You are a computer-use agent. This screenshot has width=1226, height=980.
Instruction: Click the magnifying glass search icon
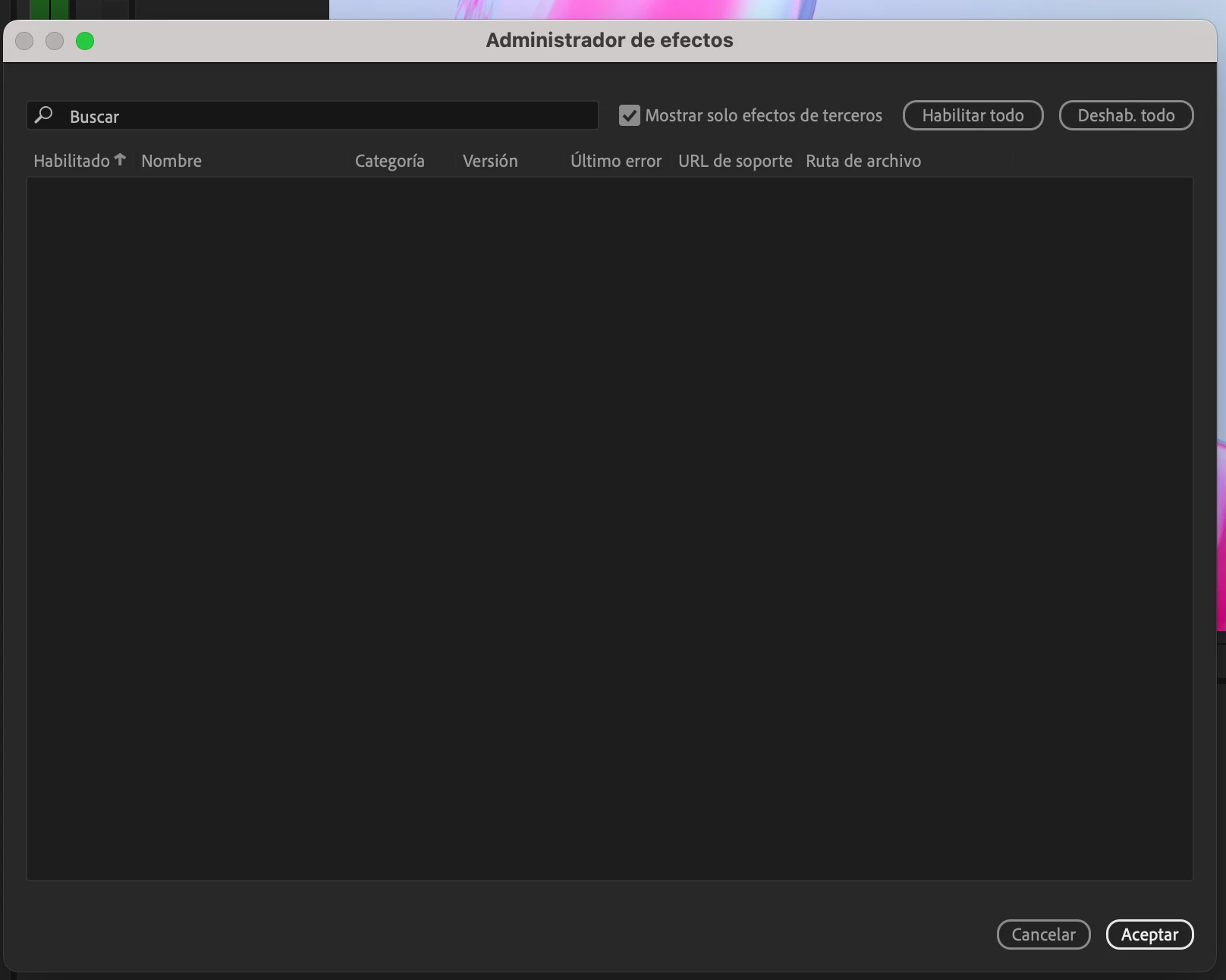point(44,115)
